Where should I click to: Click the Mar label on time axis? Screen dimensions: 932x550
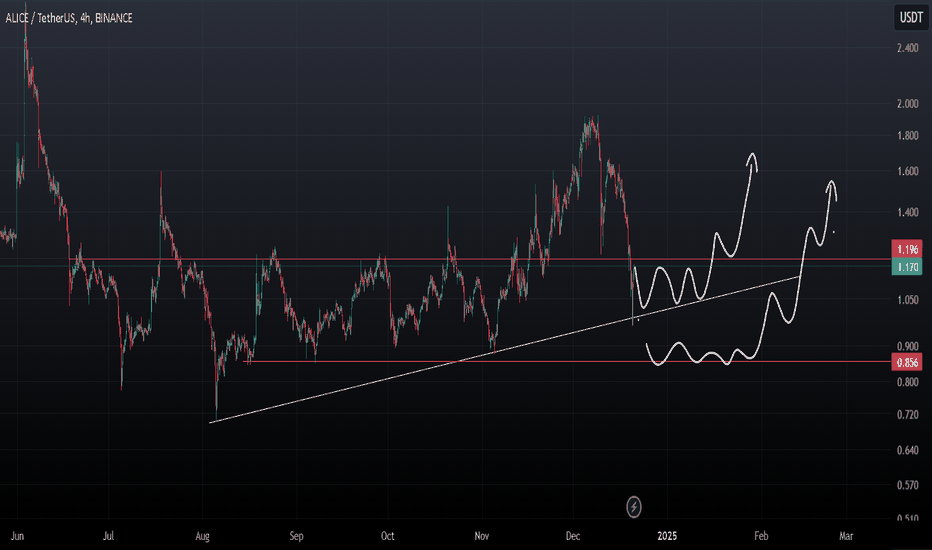point(846,536)
